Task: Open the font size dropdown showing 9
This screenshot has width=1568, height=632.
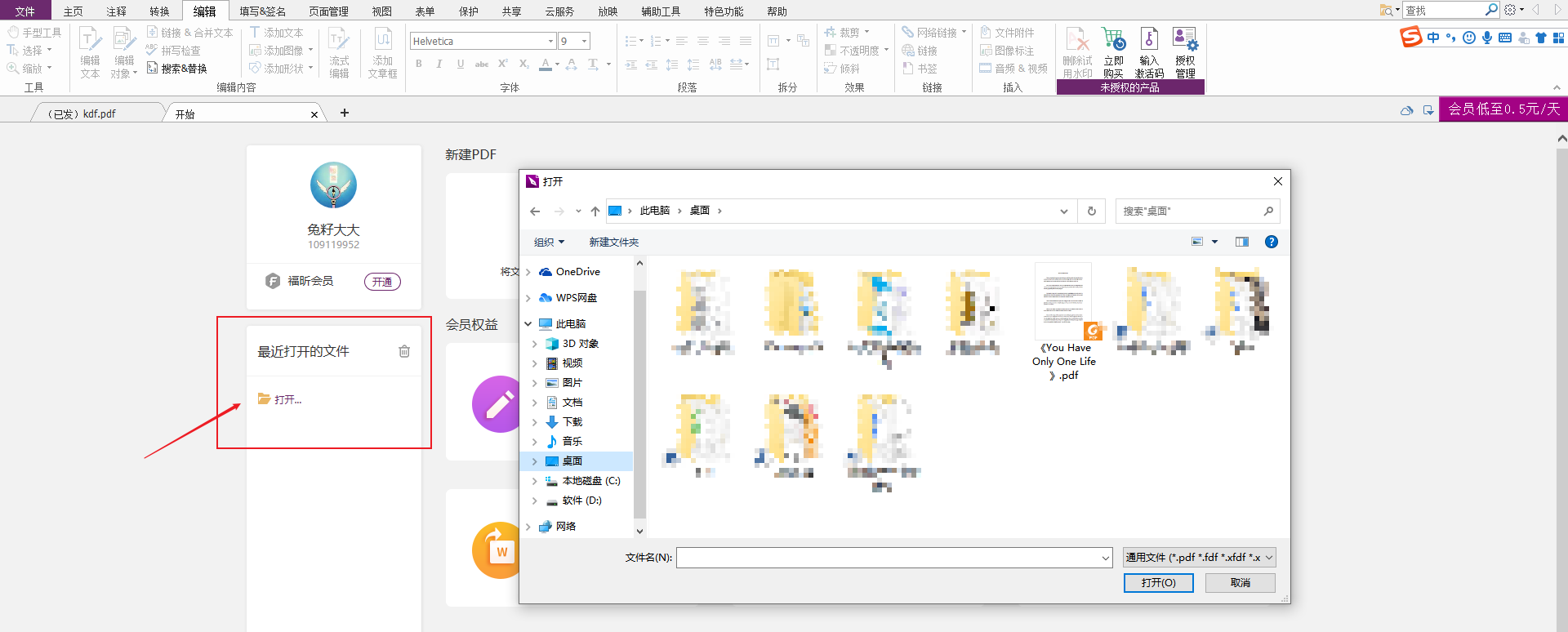Action: [585, 41]
